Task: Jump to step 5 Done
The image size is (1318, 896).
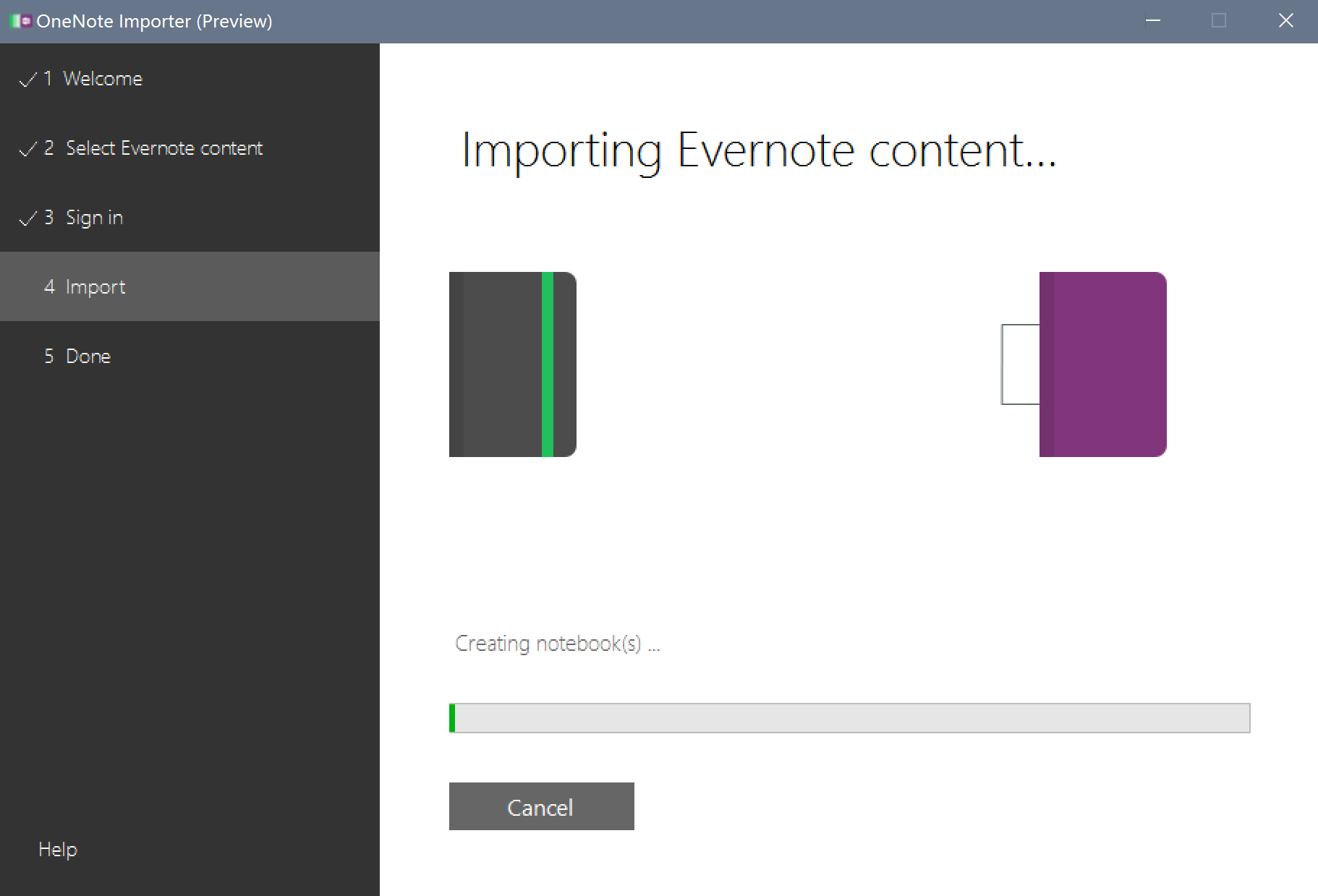Action: point(190,356)
